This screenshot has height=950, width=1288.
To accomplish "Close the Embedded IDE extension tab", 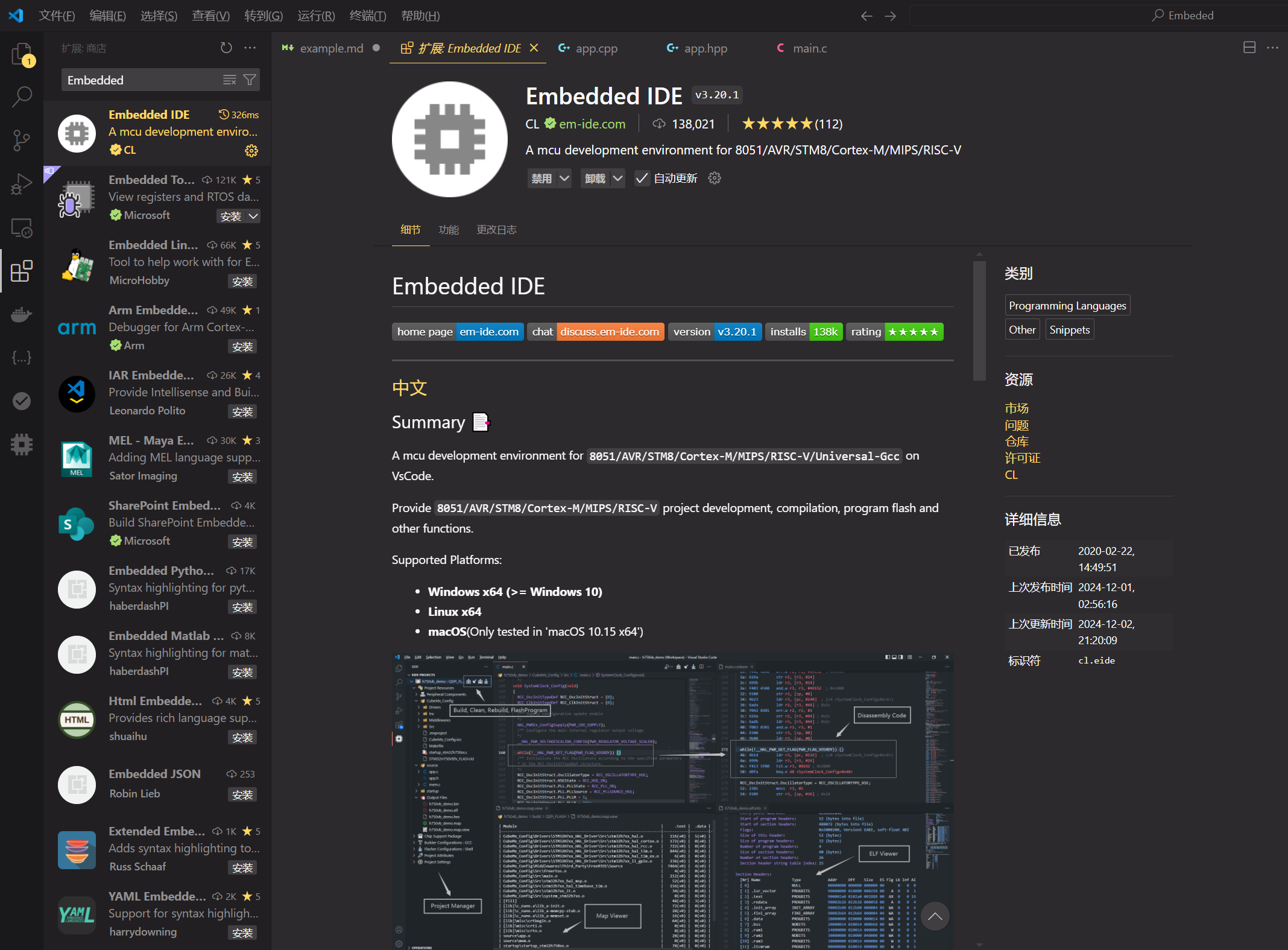I will [534, 48].
